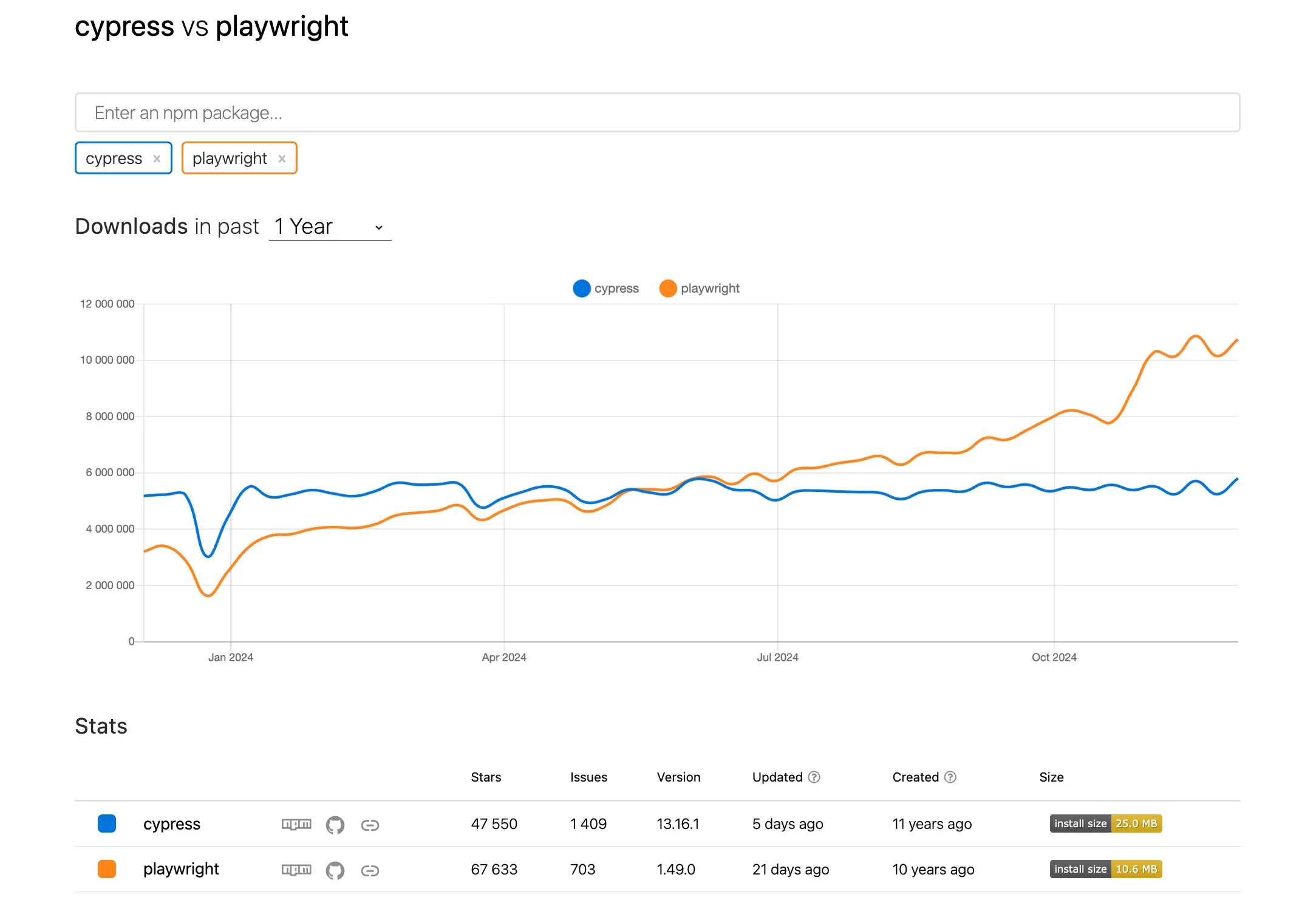Click the playwright package name in Stats
This screenshot has width=1316, height=917.
tap(181, 869)
